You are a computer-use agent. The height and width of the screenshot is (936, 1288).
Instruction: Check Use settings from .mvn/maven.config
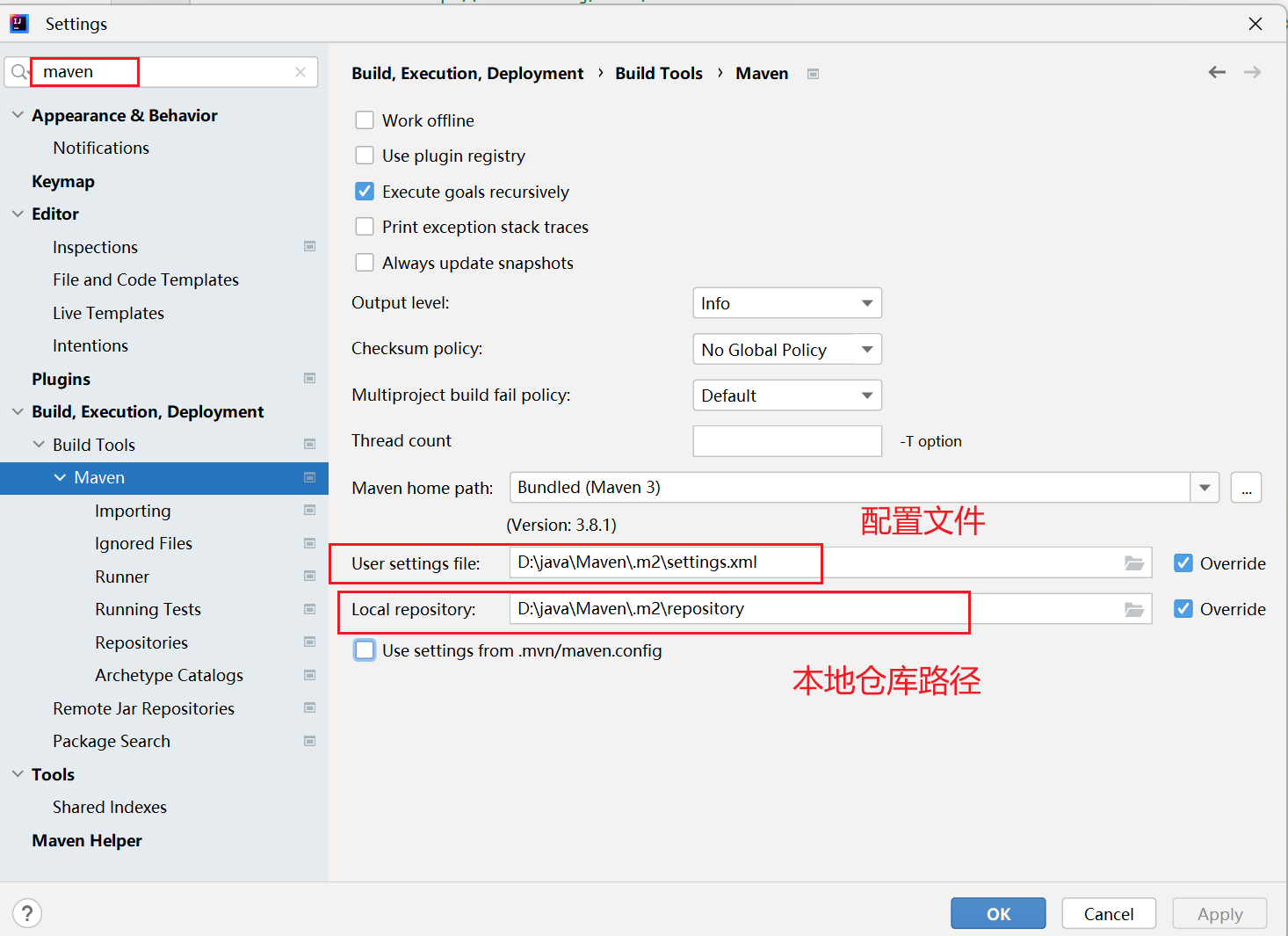tap(365, 650)
